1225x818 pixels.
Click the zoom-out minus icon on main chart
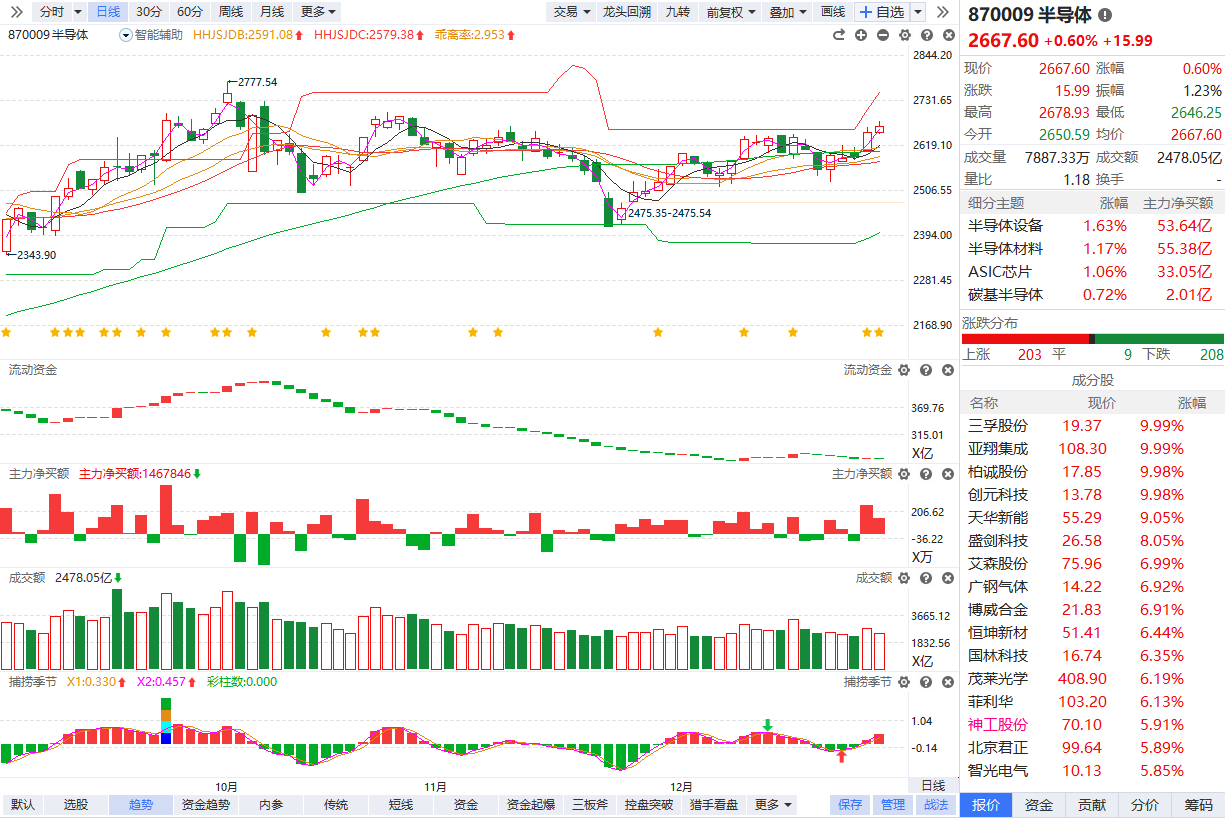point(883,35)
